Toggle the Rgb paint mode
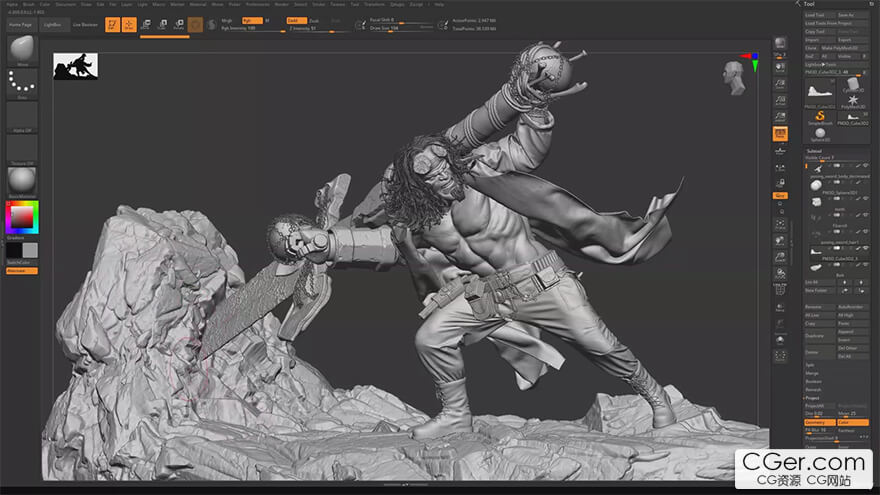Screen dimensions: 880x495 click(x=252, y=20)
